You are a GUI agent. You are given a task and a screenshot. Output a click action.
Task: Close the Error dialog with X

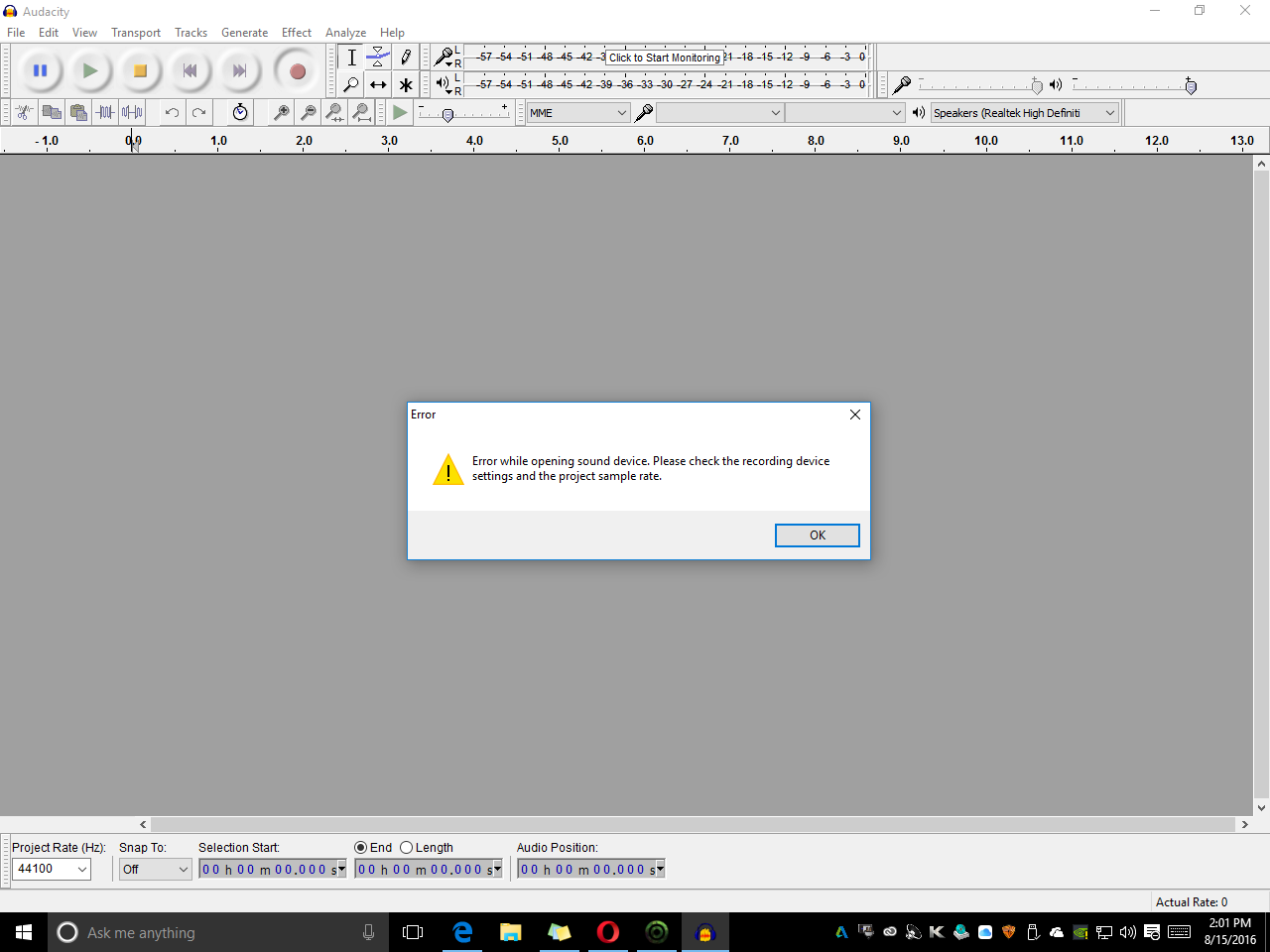click(x=855, y=415)
